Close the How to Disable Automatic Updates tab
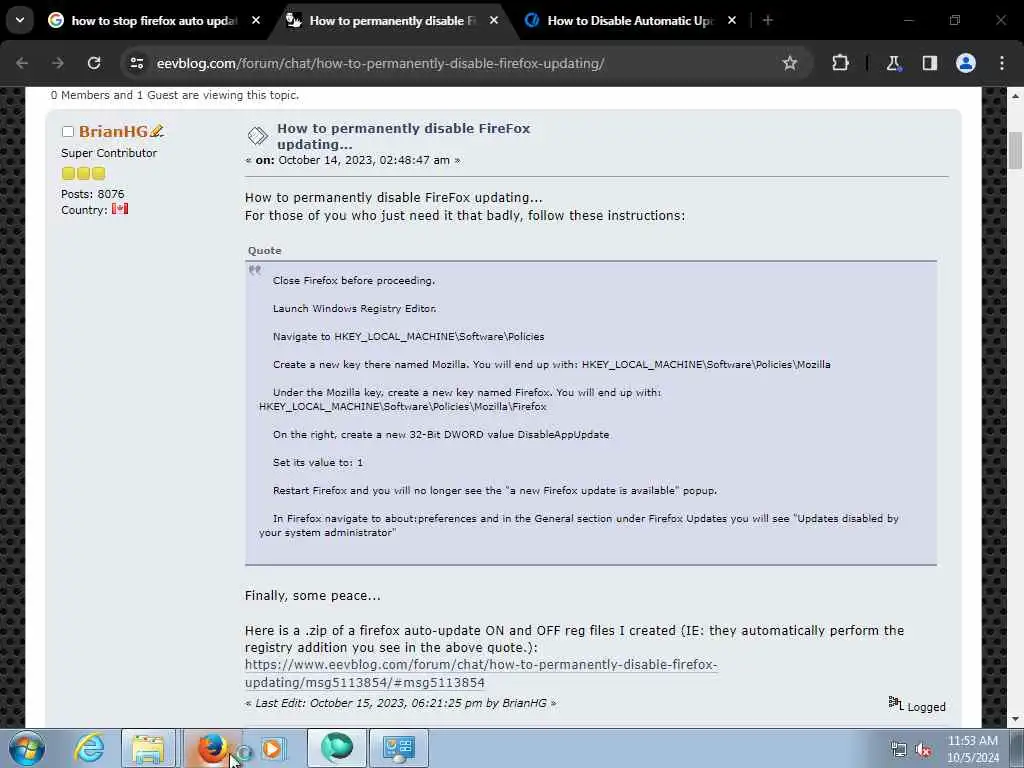This screenshot has height=768, width=1024. [x=731, y=20]
